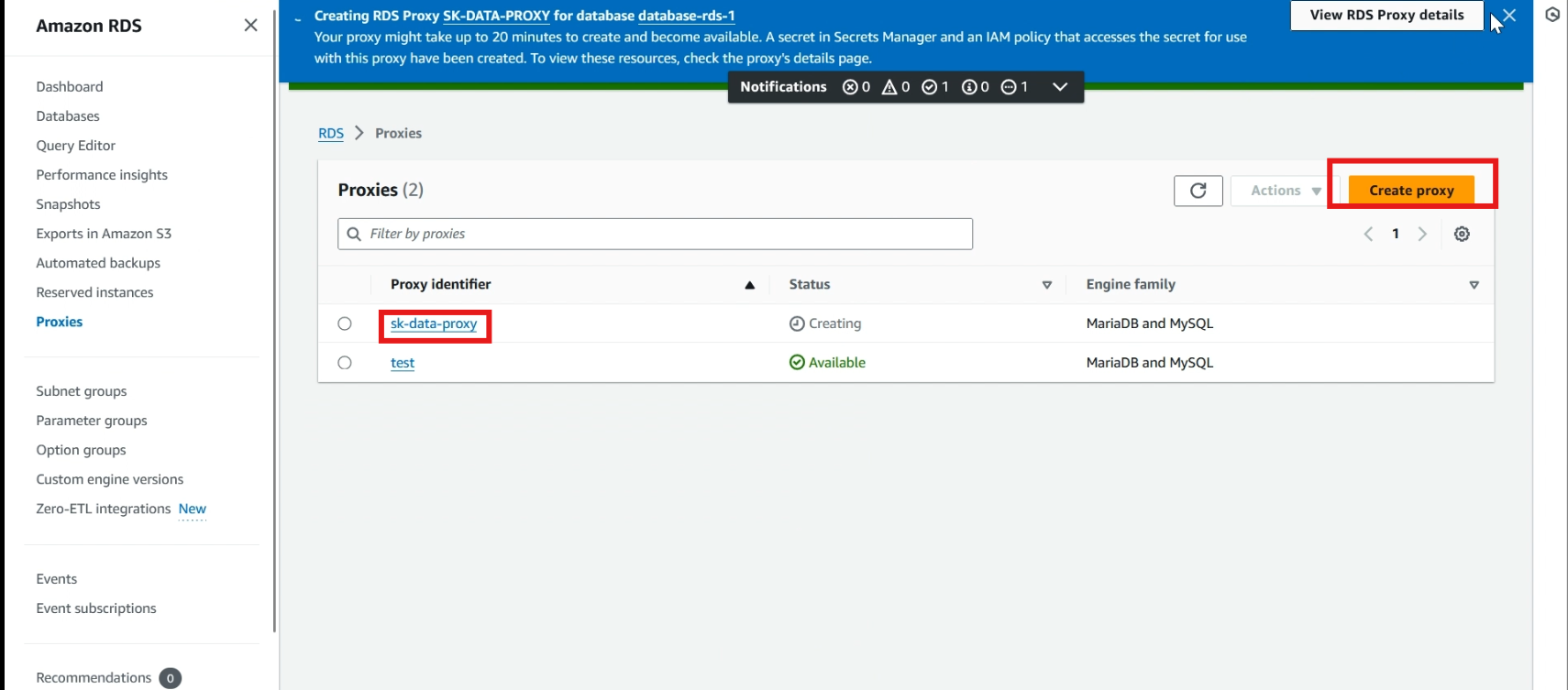1568x690 pixels.
Task: Go to the previous proxies page
Action: tap(1368, 234)
